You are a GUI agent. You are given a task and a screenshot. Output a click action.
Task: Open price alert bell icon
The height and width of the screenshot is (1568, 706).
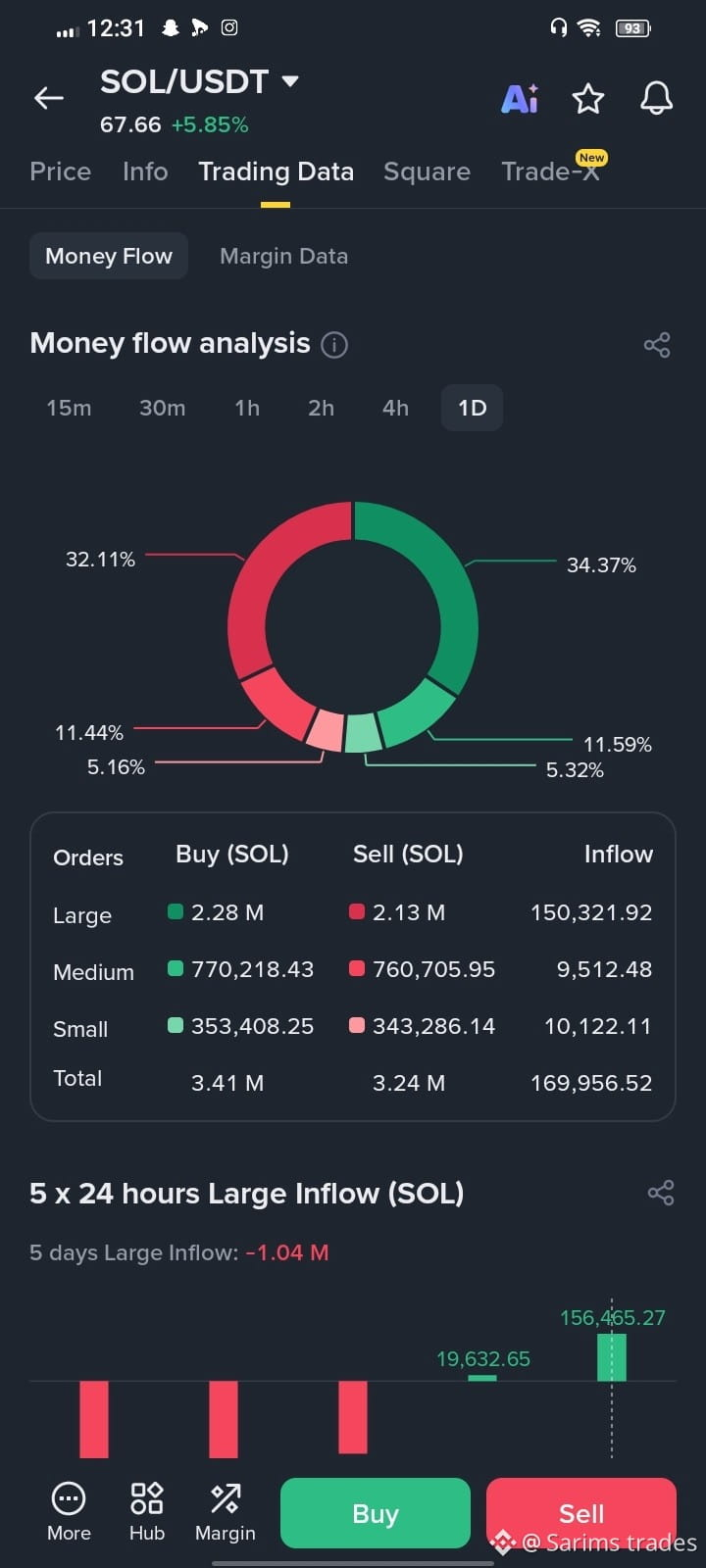(657, 98)
